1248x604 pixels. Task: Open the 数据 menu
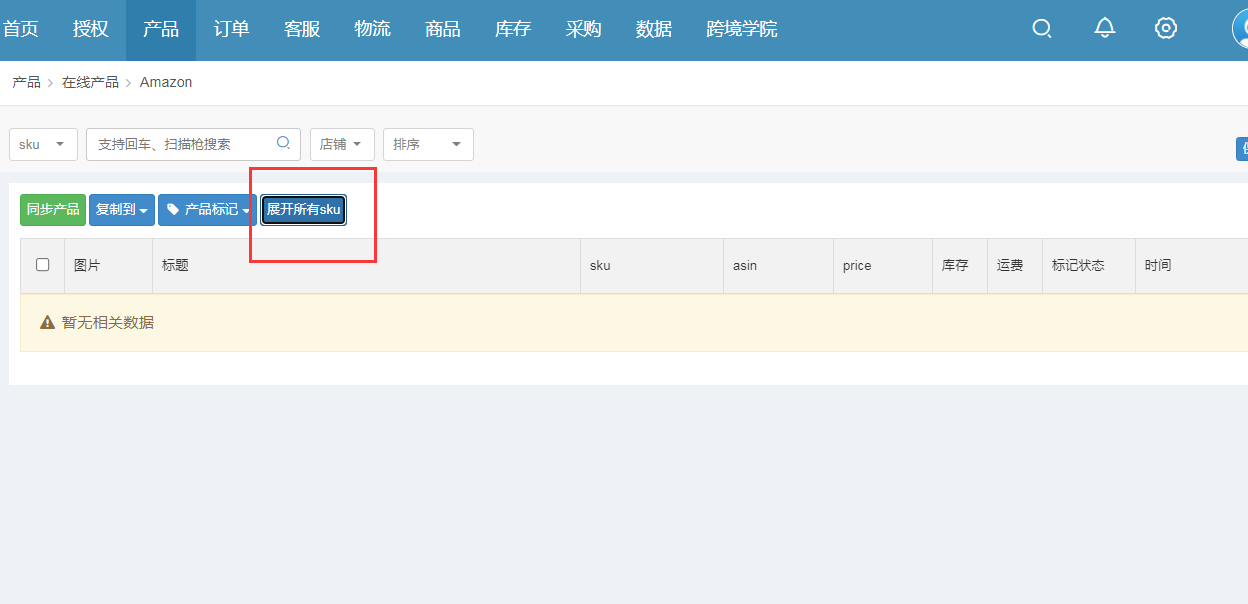654,29
